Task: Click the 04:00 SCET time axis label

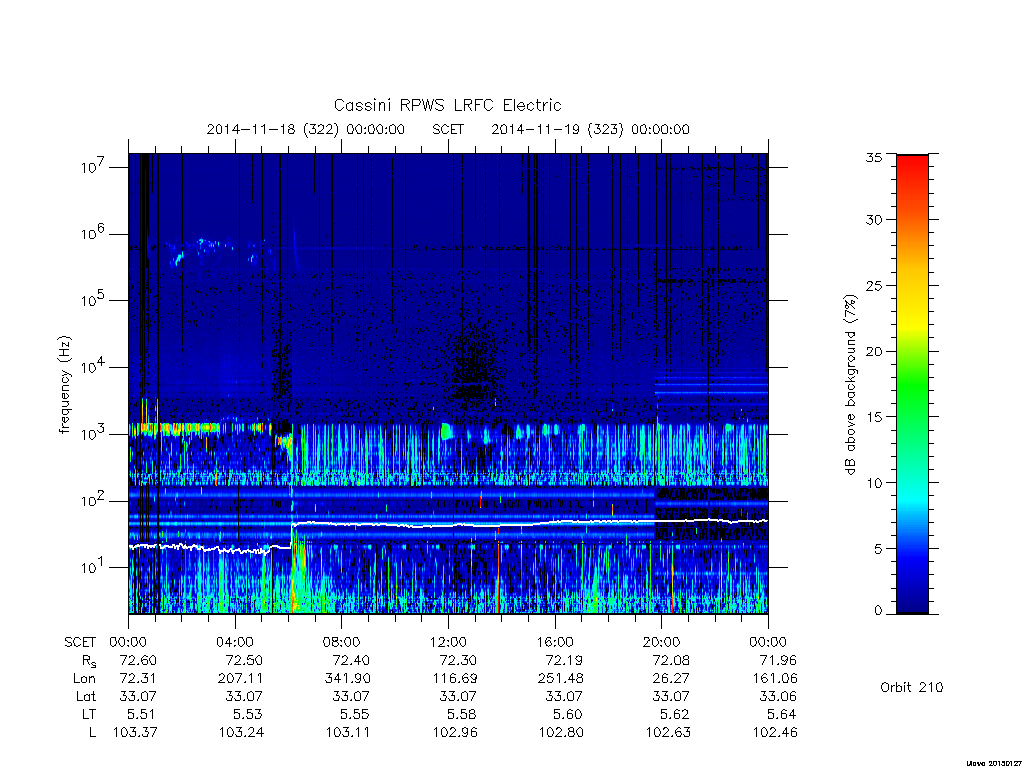Action: (x=234, y=642)
